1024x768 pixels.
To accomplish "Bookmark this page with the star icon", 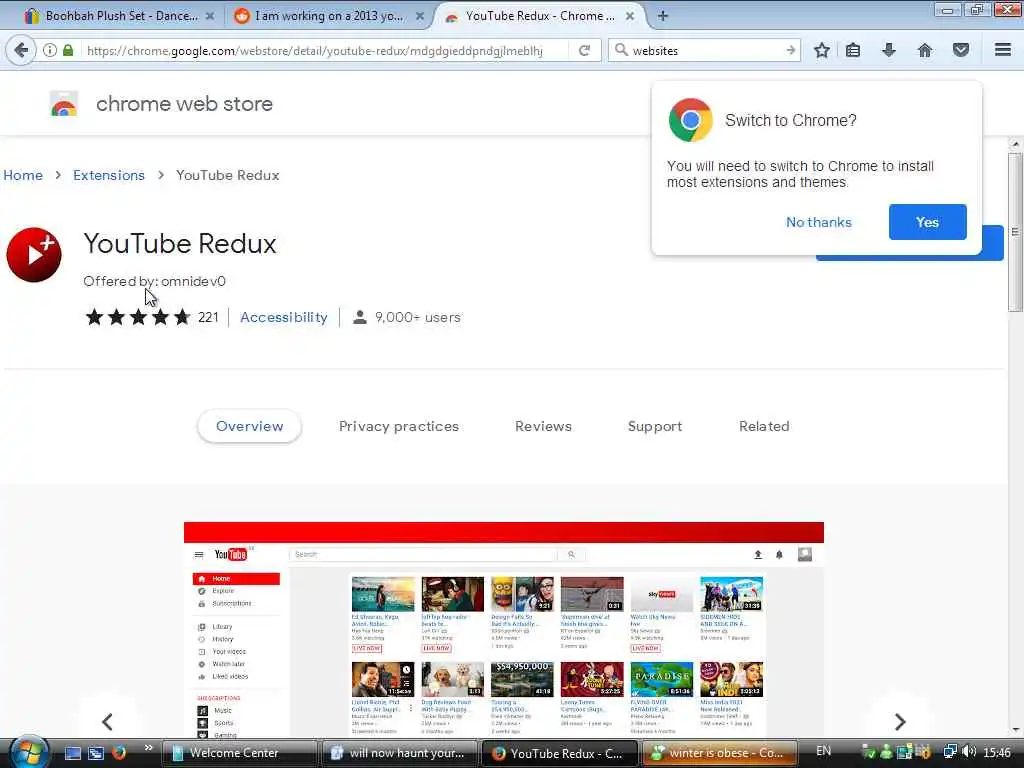I will click(822, 50).
